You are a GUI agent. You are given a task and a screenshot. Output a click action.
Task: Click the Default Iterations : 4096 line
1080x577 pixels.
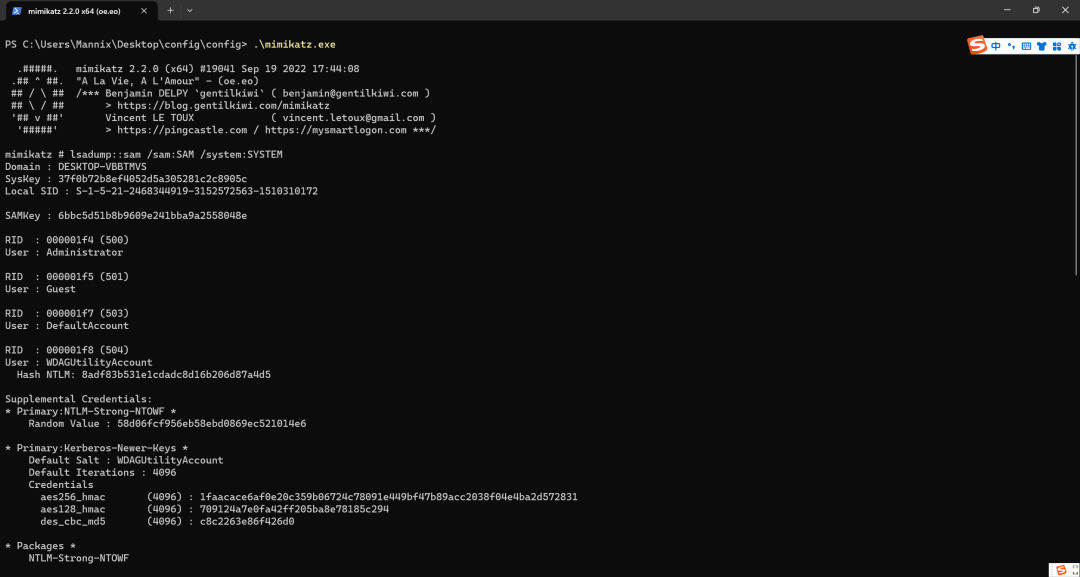pyautogui.click(x=103, y=472)
